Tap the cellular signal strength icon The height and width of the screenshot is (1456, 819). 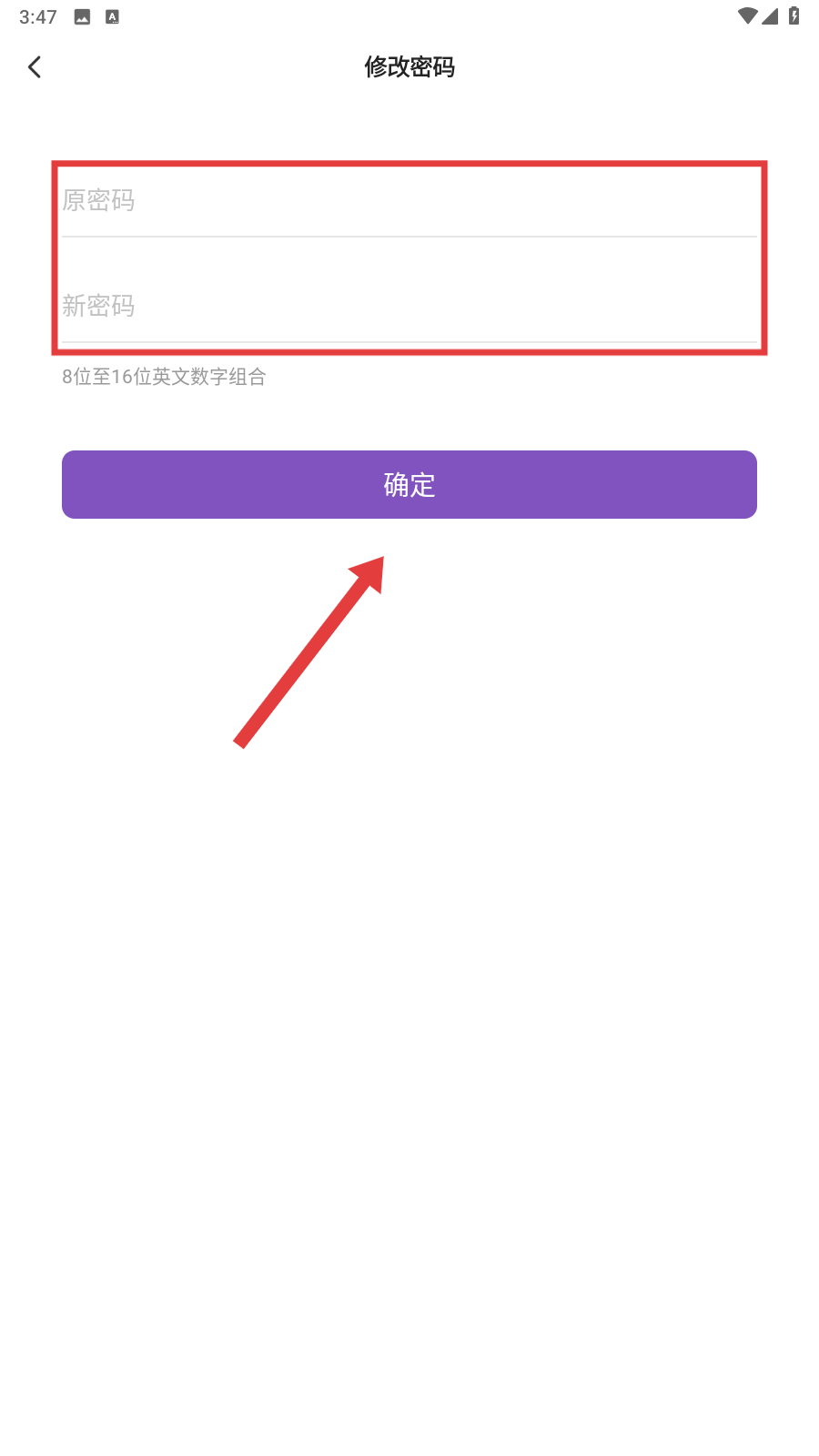[x=770, y=15]
